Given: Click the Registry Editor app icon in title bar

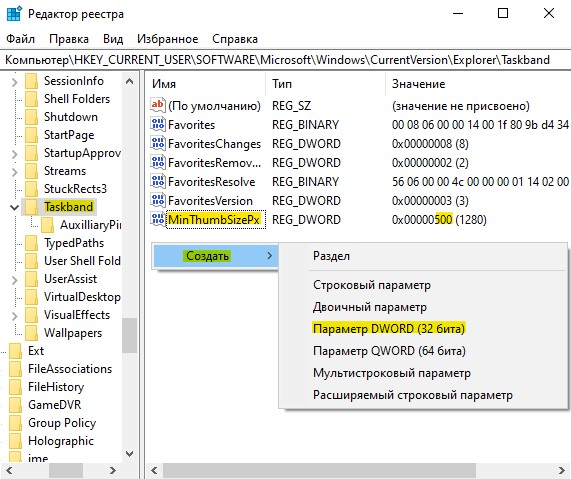Looking at the screenshot, I should pos(14,14).
